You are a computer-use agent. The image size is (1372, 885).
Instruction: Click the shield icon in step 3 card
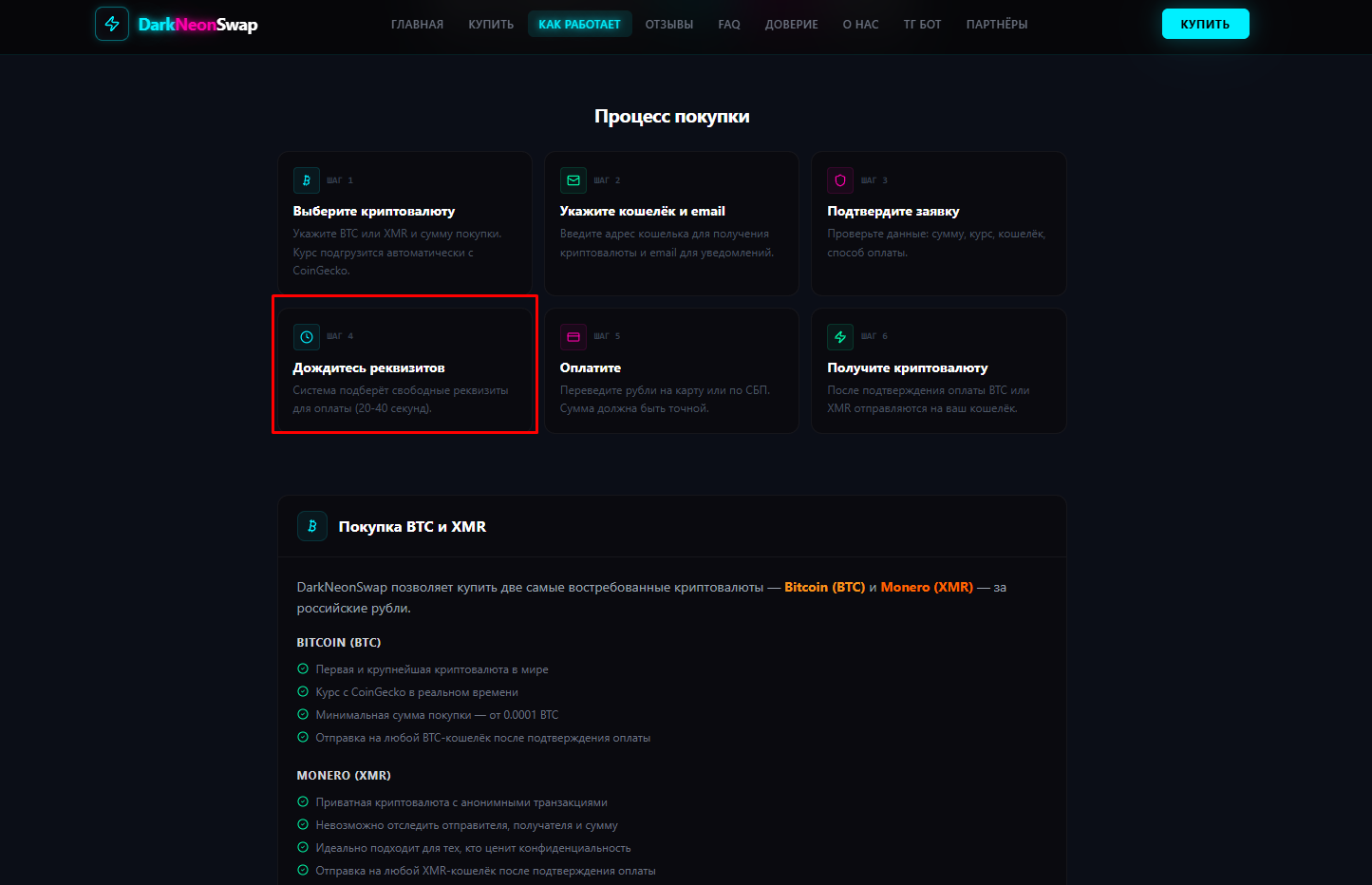(840, 180)
